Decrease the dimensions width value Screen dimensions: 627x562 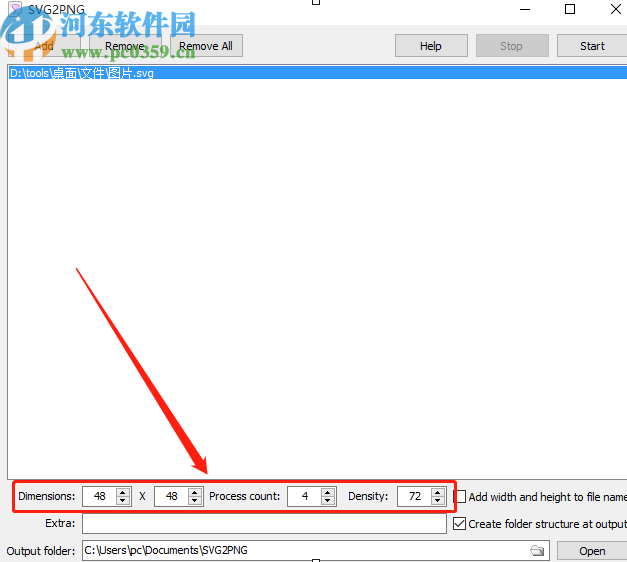click(x=123, y=501)
